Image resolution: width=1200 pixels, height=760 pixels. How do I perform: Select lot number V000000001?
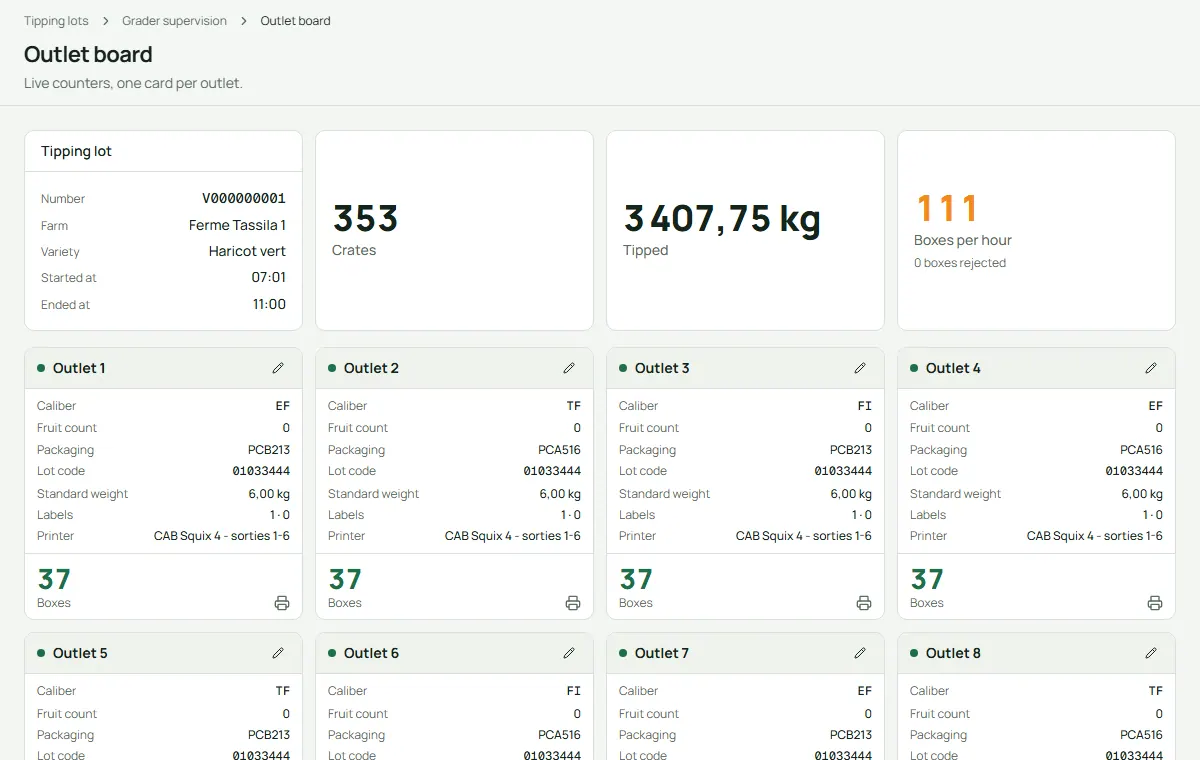(244, 198)
